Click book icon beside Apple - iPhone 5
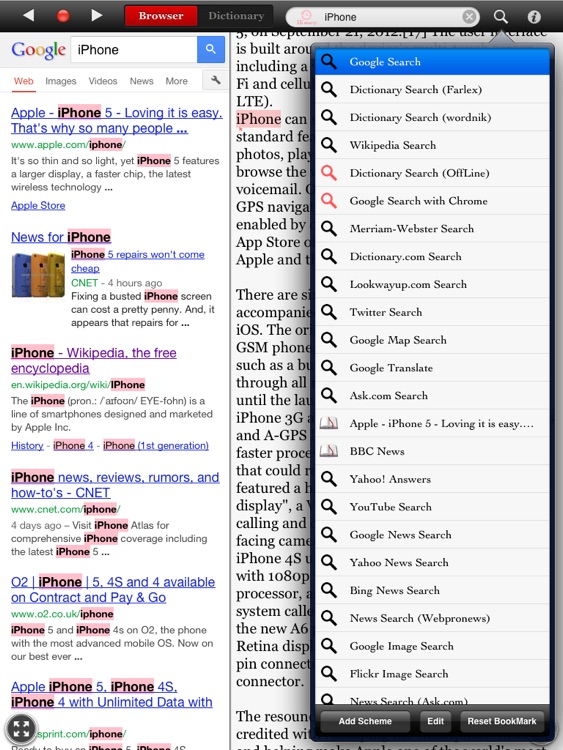 click(x=329, y=423)
